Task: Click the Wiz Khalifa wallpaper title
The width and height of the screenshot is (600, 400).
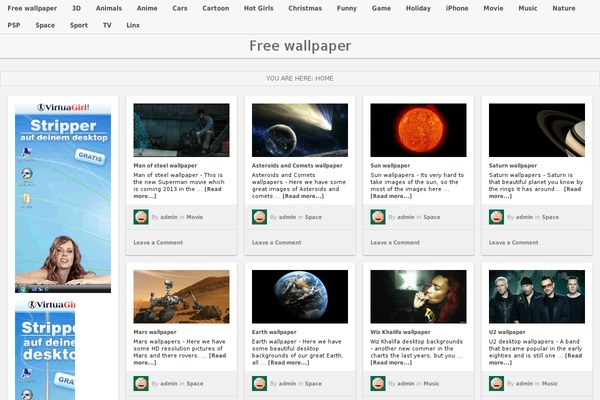Action: (400, 332)
